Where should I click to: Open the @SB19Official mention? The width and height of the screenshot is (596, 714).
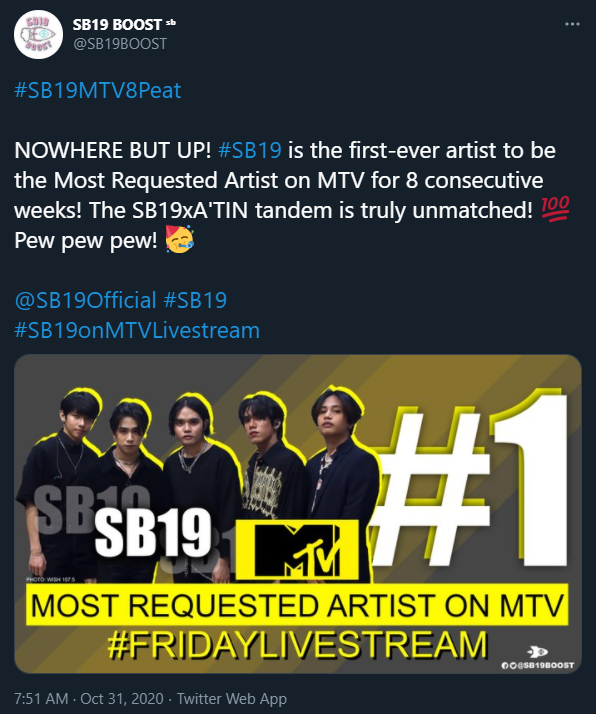(x=85, y=301)
